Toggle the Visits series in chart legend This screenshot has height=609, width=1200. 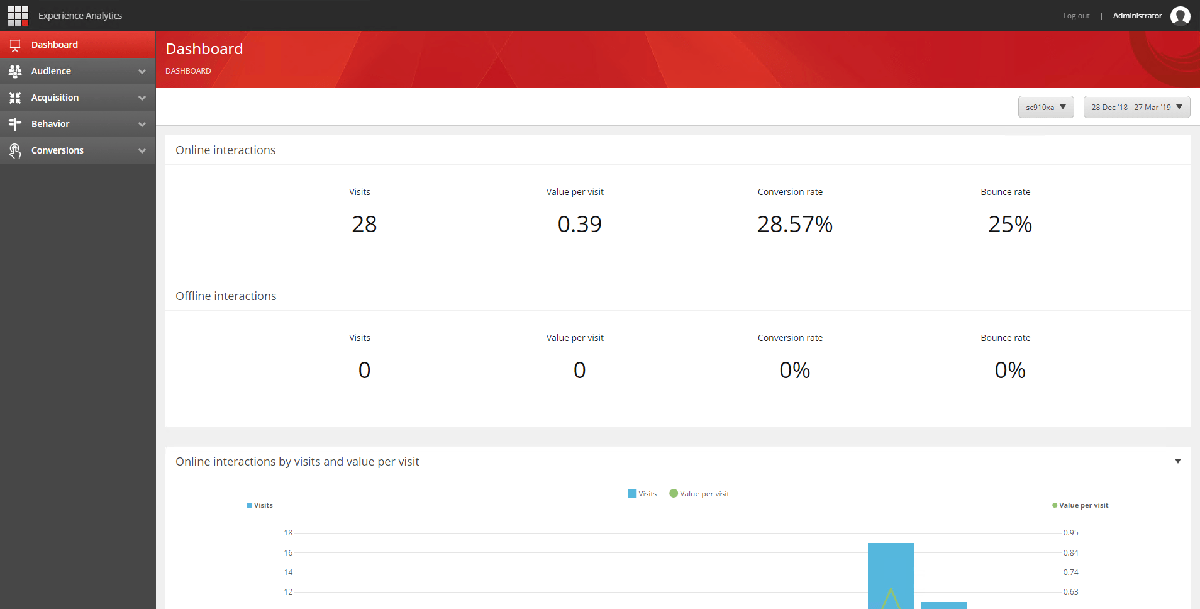click(644, 493)
